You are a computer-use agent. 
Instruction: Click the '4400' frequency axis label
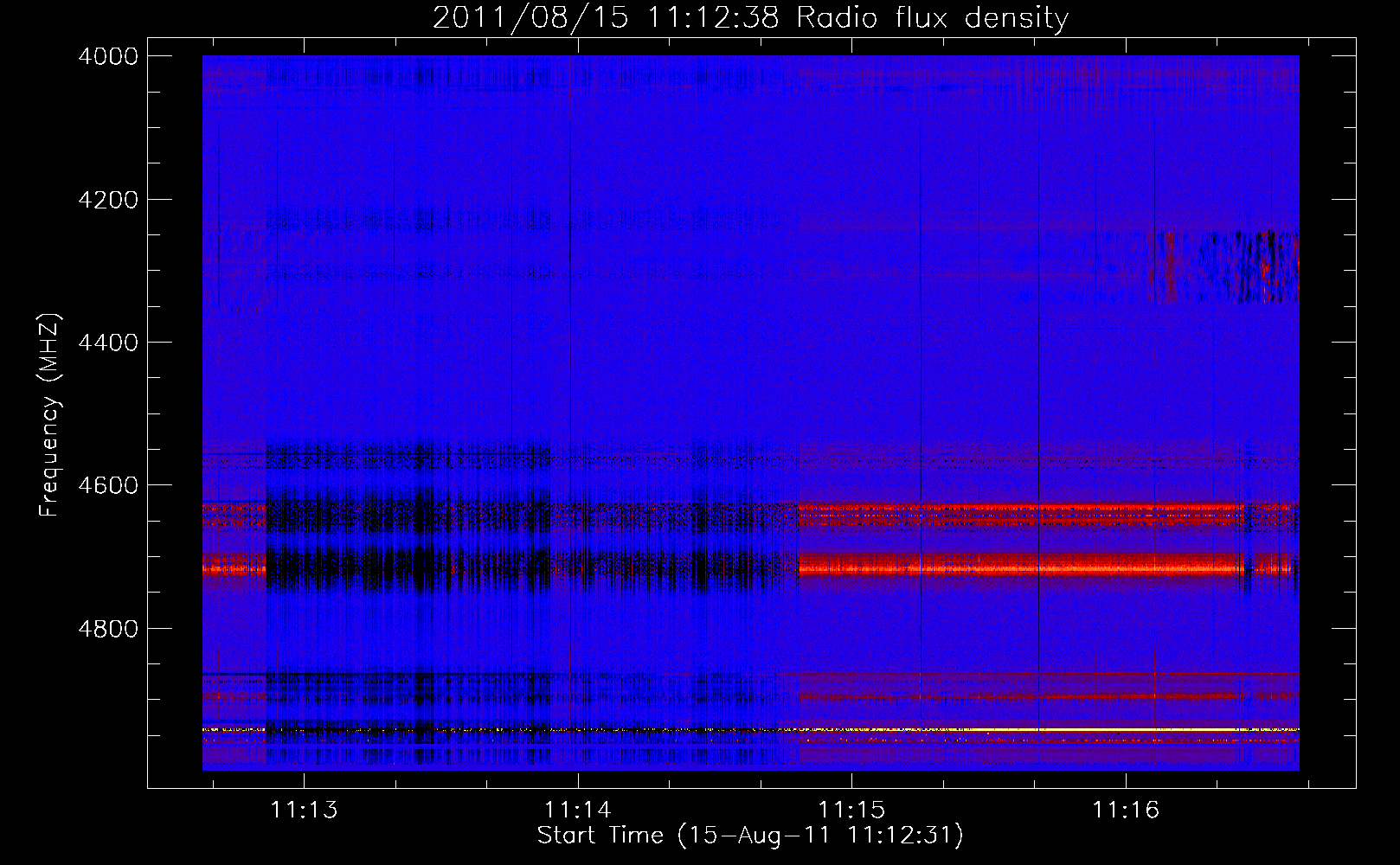pos(108,343)
